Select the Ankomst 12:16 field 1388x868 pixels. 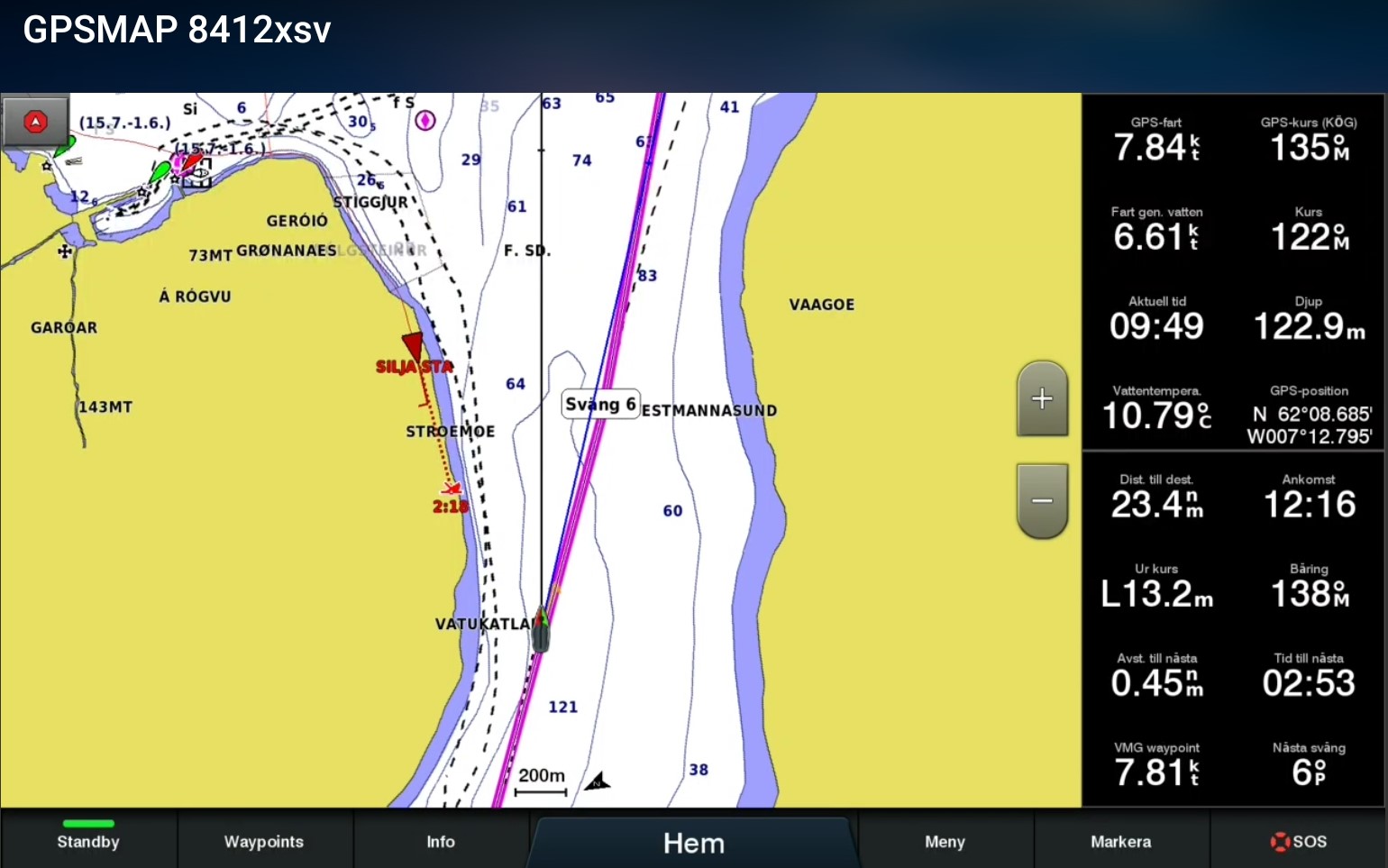point(1309,497)
